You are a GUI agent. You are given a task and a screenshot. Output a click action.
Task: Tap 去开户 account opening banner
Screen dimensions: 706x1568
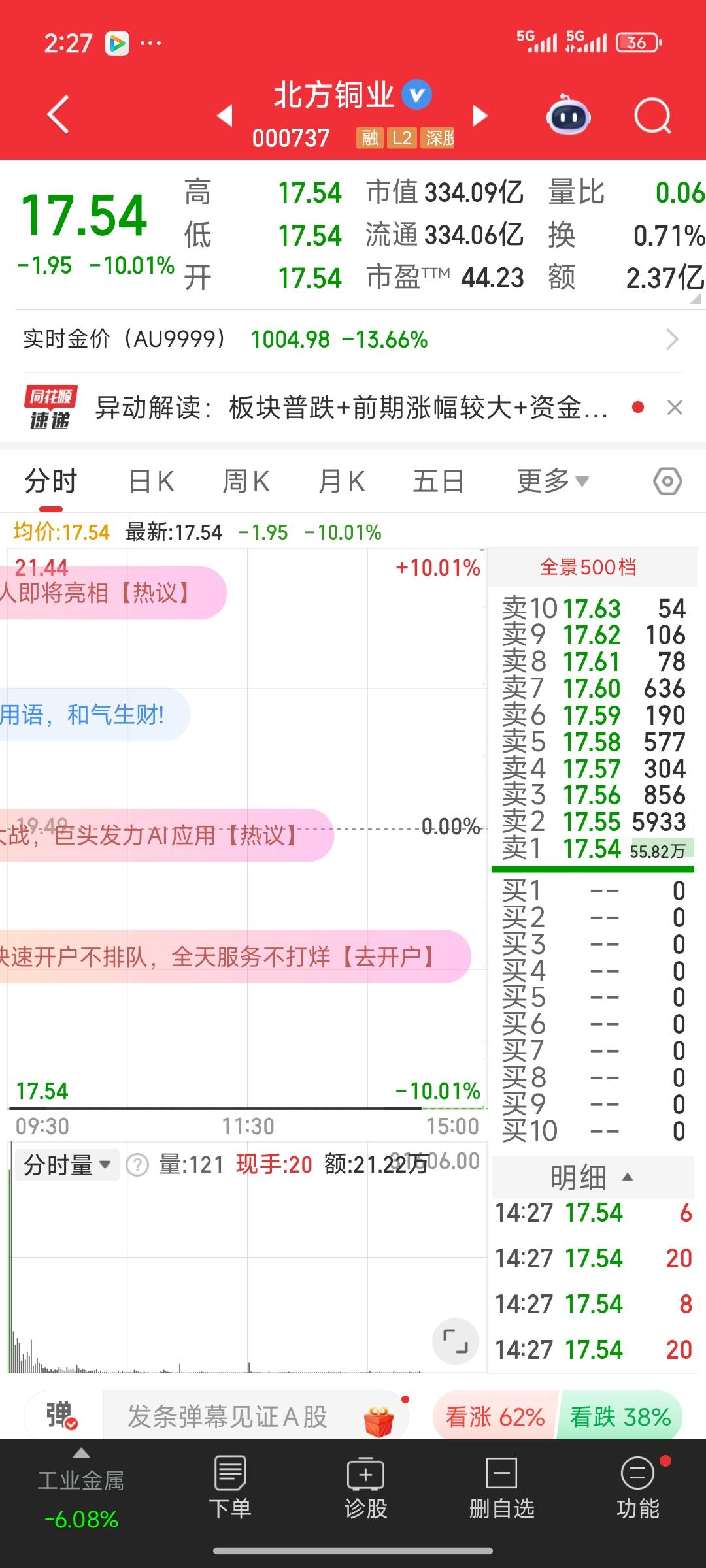[x=235, y=956]
